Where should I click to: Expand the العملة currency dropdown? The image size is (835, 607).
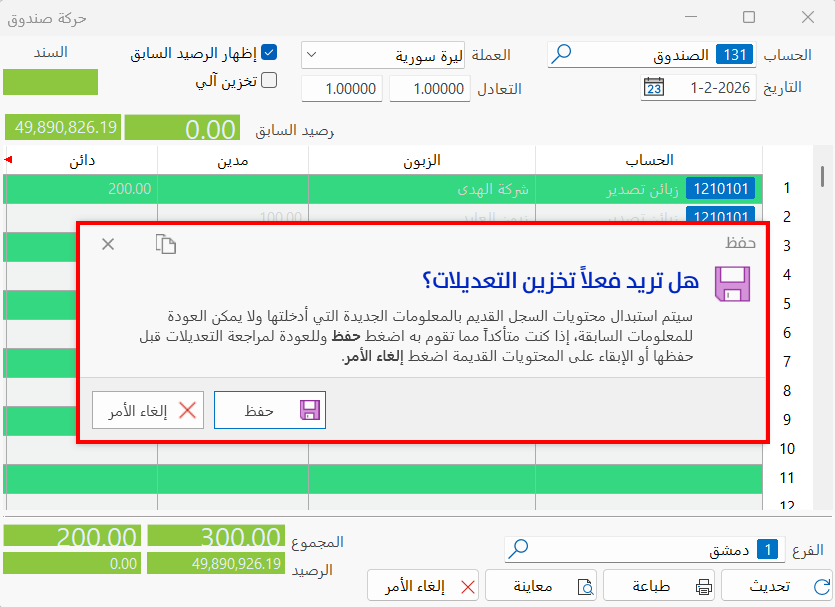click(312, 55)
